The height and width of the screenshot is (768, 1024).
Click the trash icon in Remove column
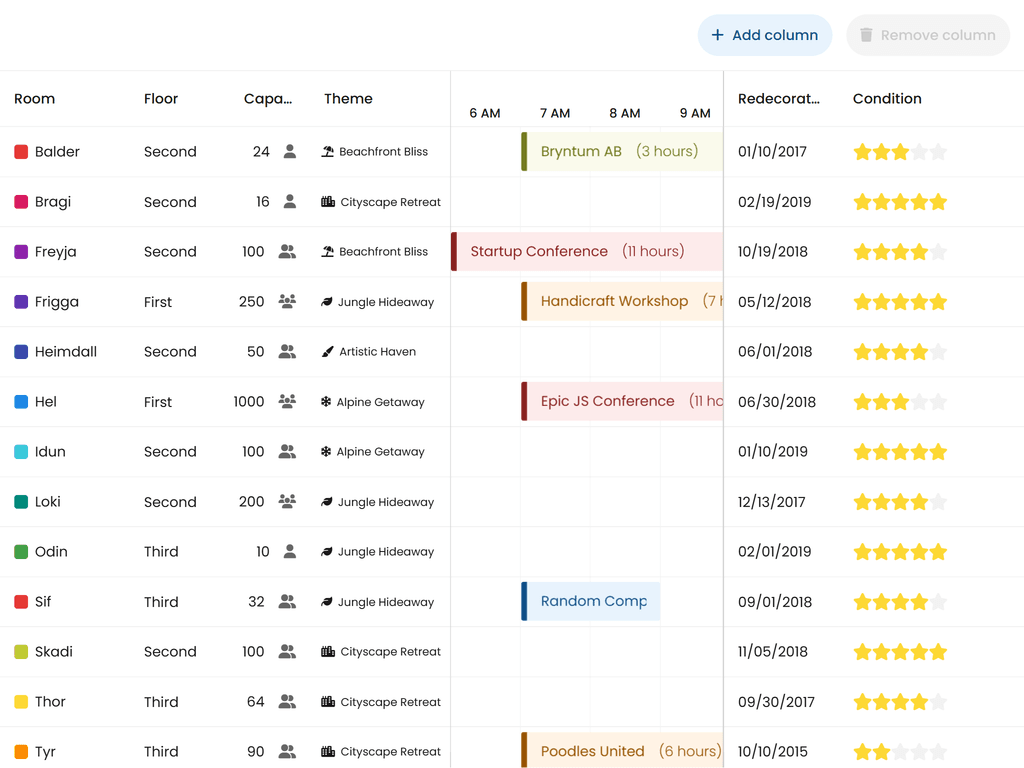pyautogui.click(x=866, y=35)
